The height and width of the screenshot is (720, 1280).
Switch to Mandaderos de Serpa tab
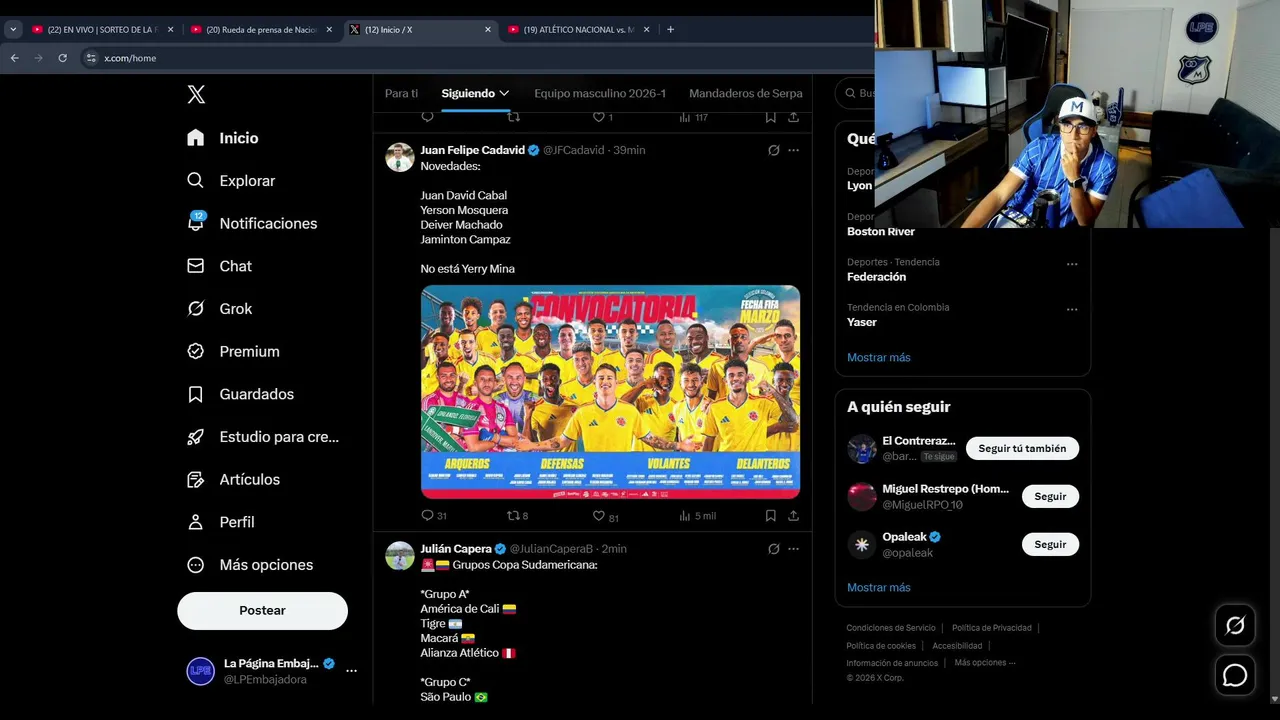coord(746,93)
